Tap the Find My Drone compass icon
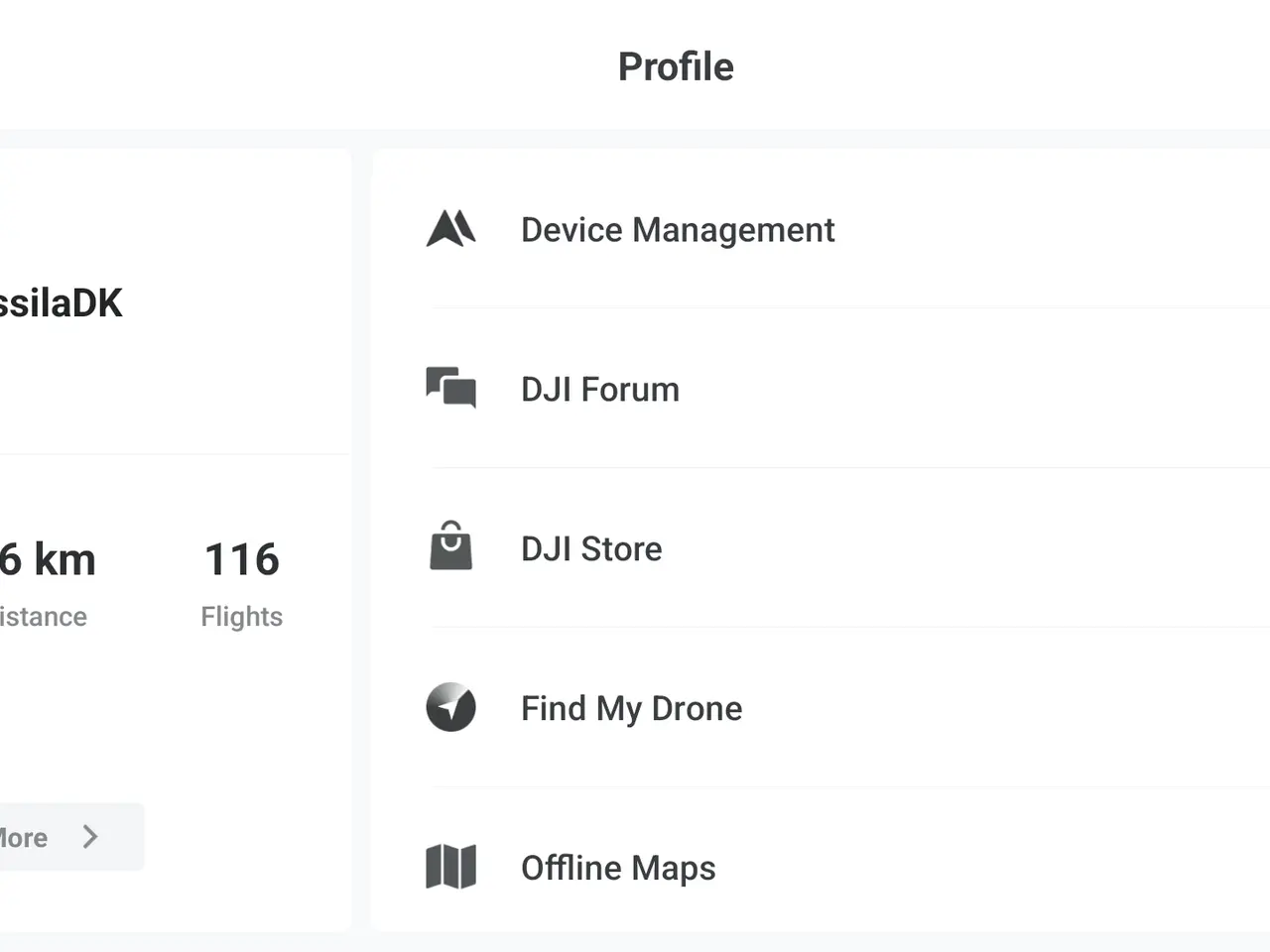The width and height of the screenshot is (1270, 952). coord(450,707)
